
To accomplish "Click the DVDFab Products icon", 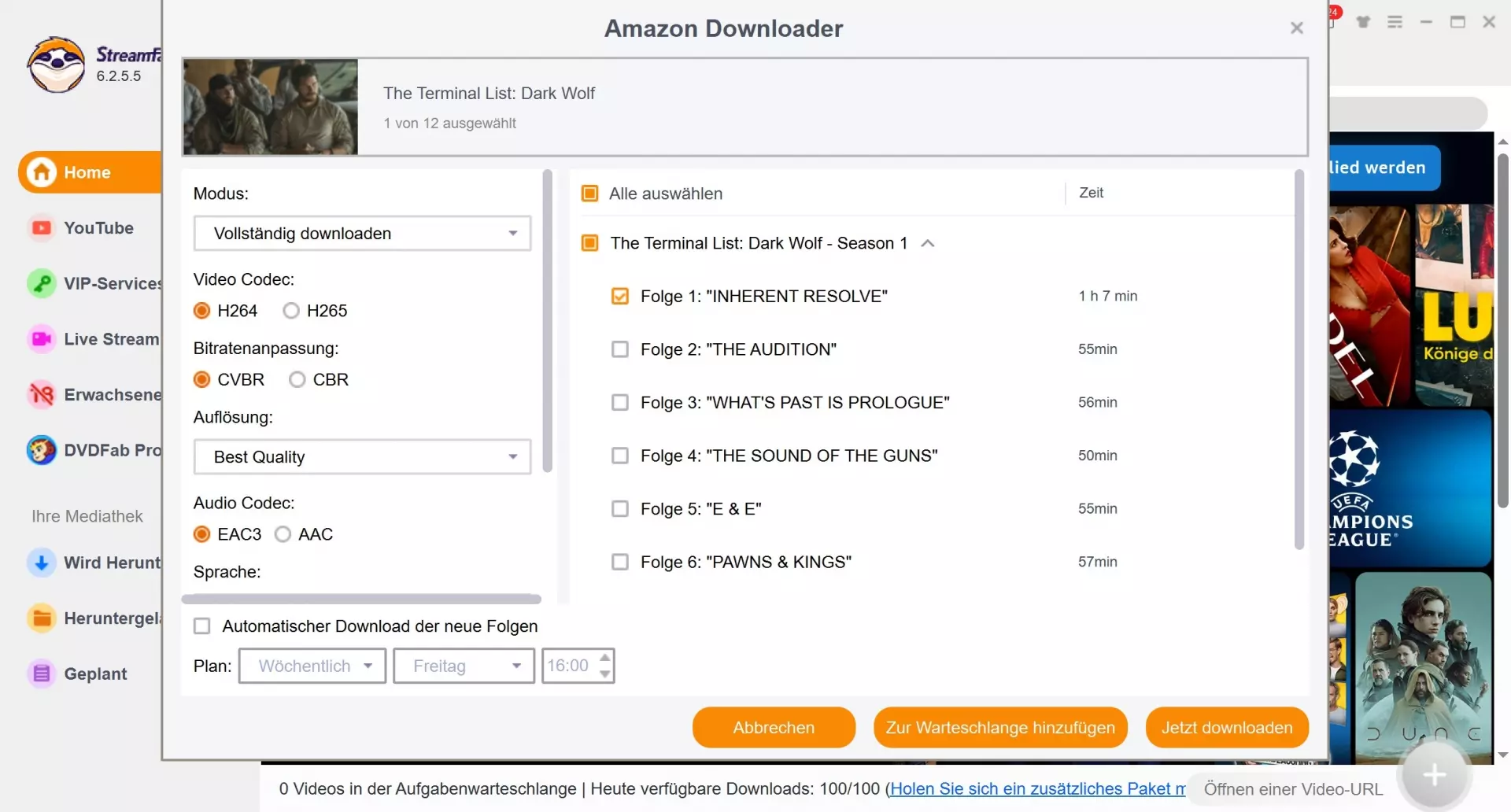I will point(42,450).
